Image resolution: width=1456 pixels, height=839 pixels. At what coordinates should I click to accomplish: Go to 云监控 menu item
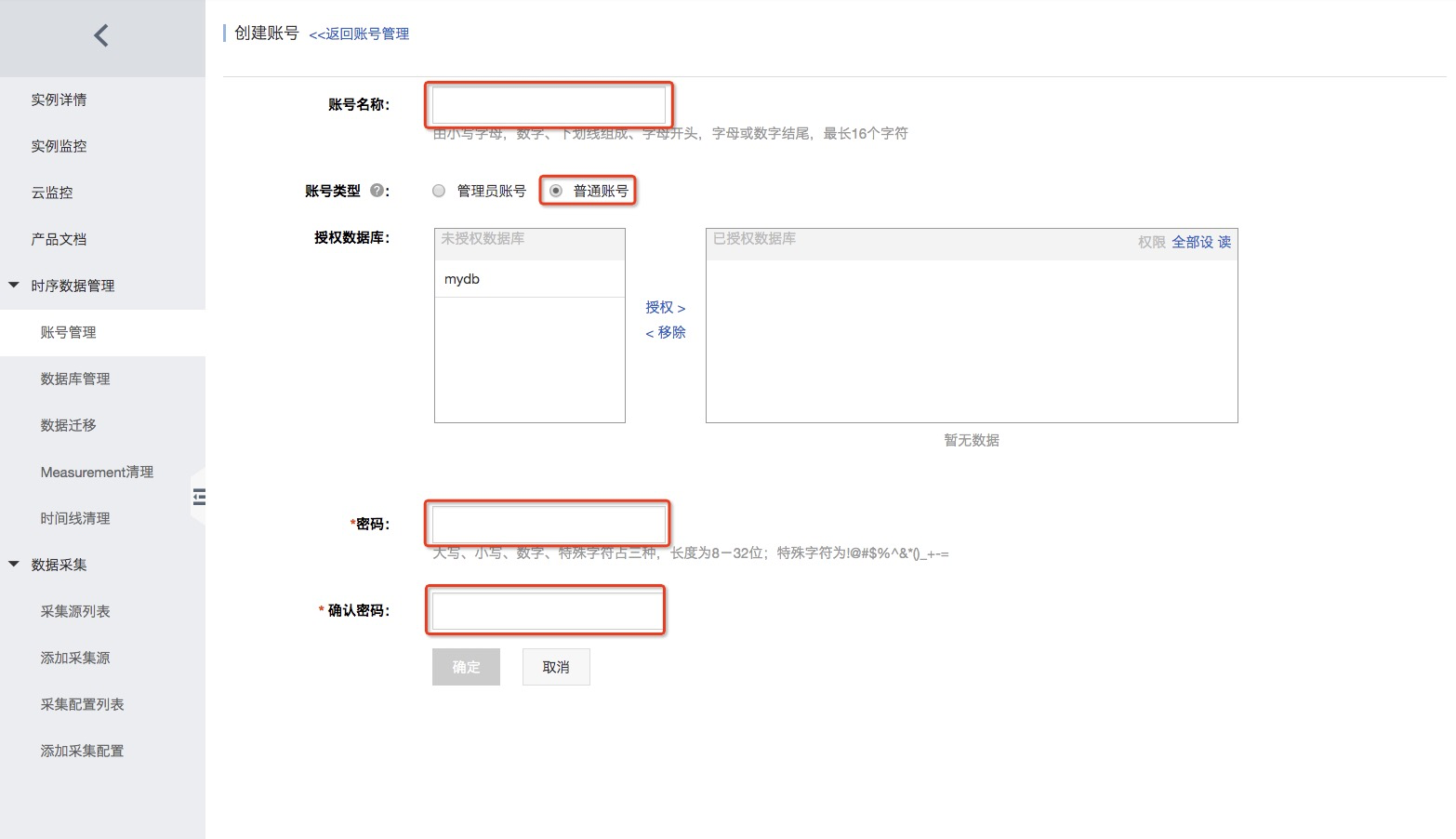(52, 193)
